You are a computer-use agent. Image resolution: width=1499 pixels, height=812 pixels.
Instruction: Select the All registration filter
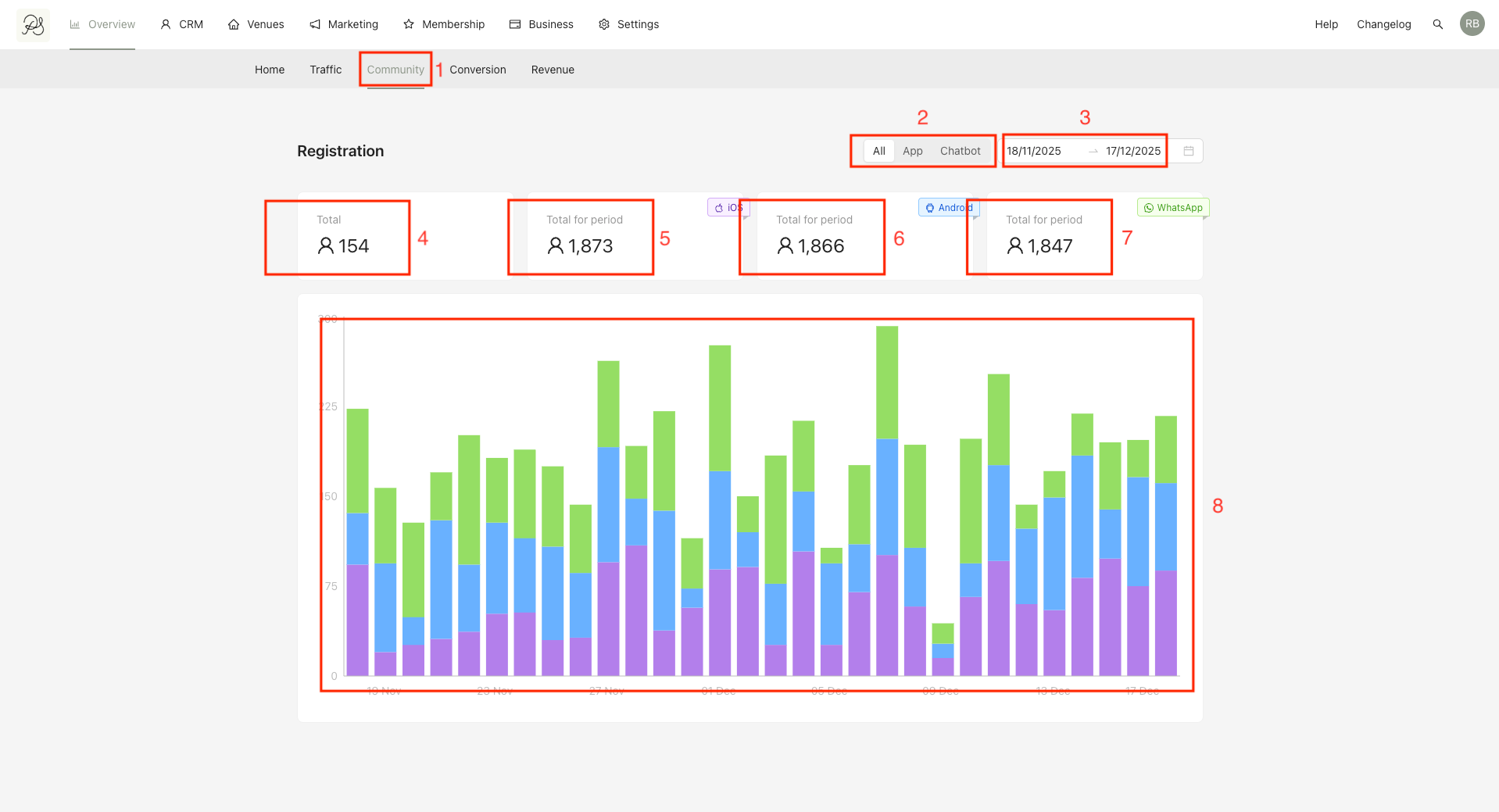(x=879, y=151)
